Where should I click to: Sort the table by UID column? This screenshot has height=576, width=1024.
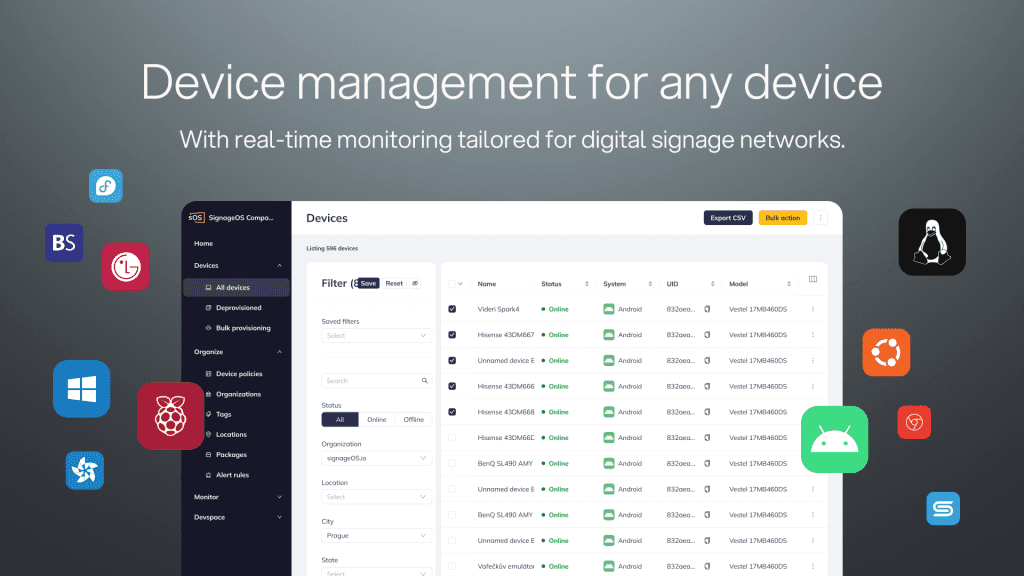click(x=712, y=284)
